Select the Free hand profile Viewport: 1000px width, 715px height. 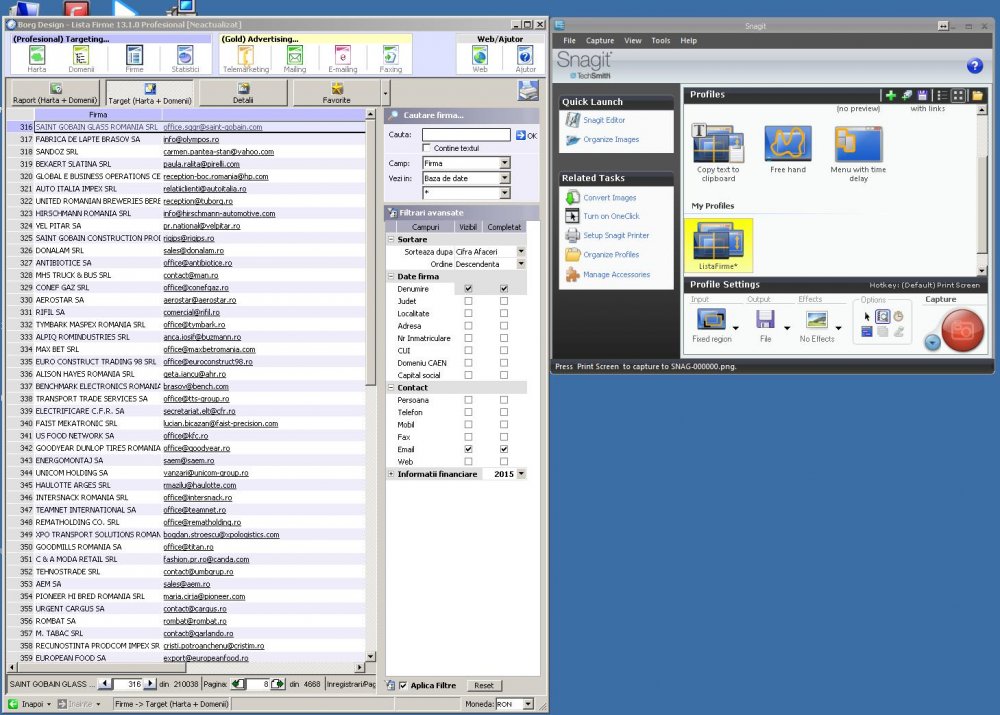(x=788, y=149)
